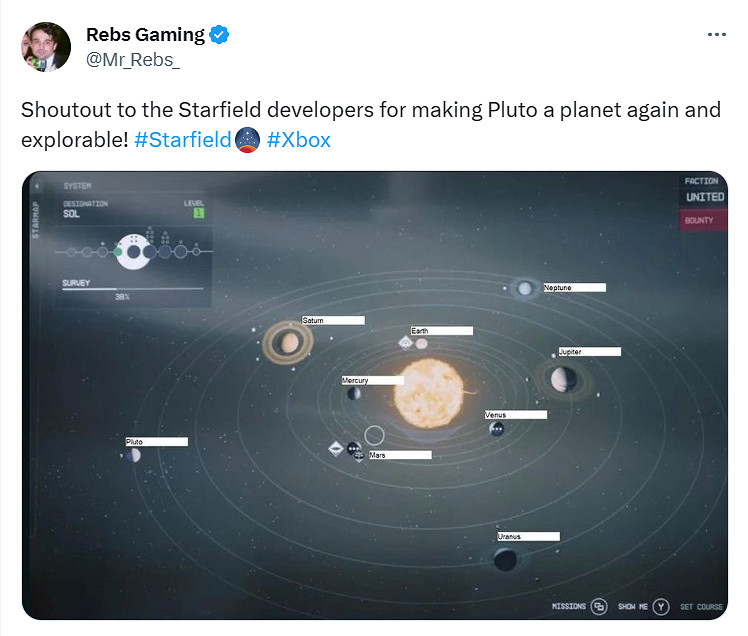The height and width of the screenshot is (636, 748).
Task: Click the Sun at the system center
Action: click(428, 395)
